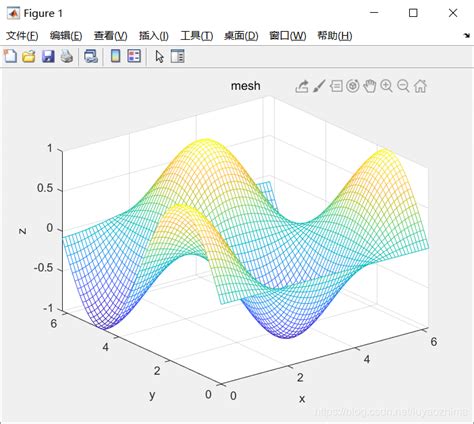Image resolution: width=474 pixels, height=424 pixels.
Task: Click the z axis label
Action: click(x=23, y=231)
